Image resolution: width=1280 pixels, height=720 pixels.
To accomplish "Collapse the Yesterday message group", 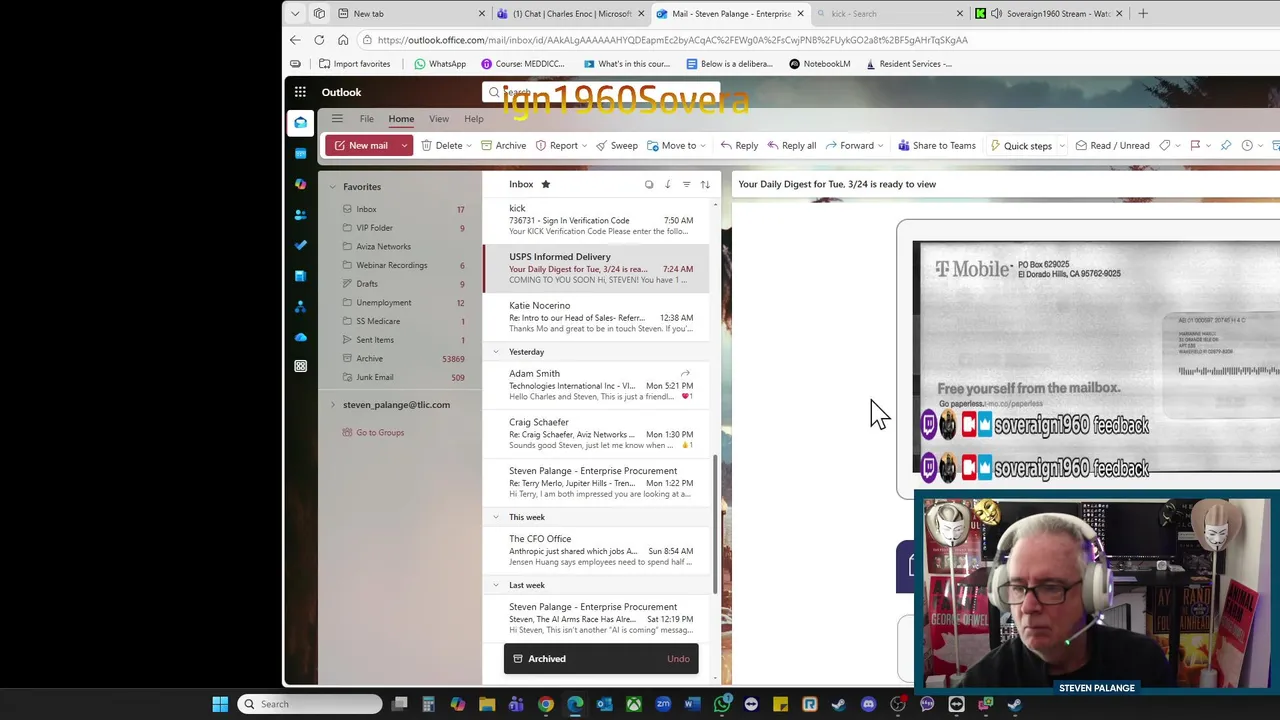I will (x=495, y=352).
